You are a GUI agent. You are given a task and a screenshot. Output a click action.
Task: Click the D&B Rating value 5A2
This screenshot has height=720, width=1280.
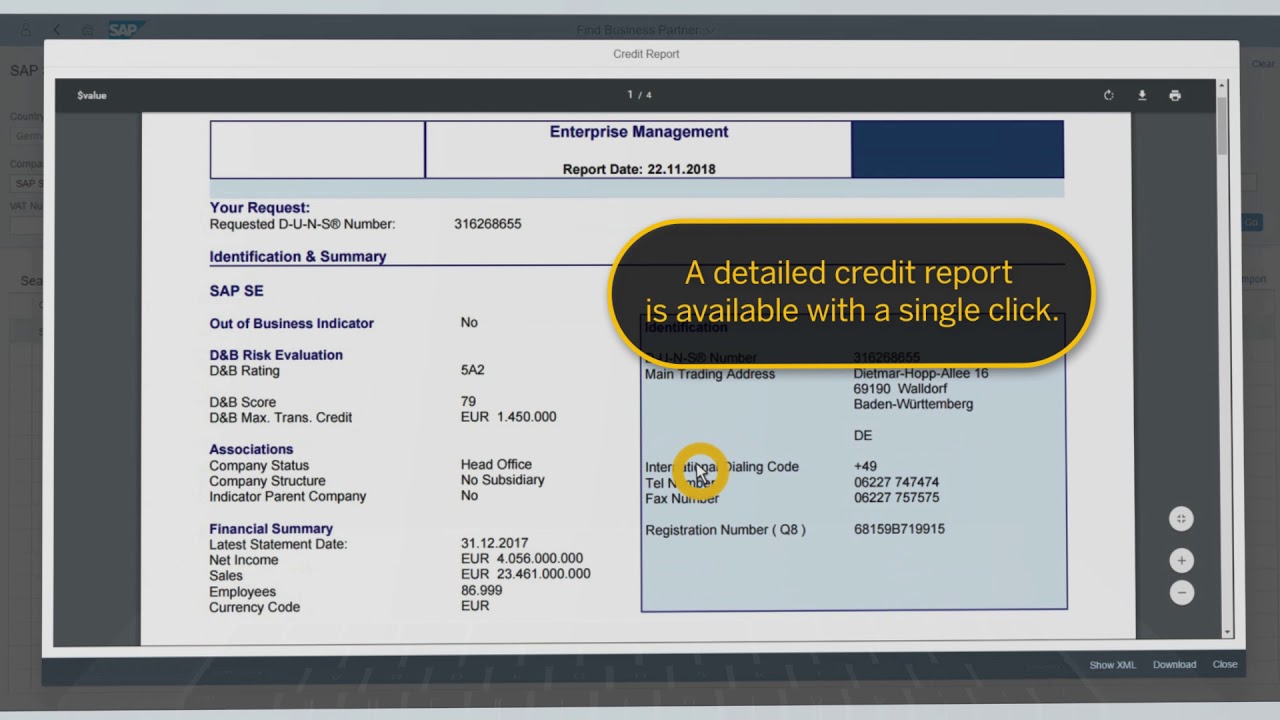(472, 370)
